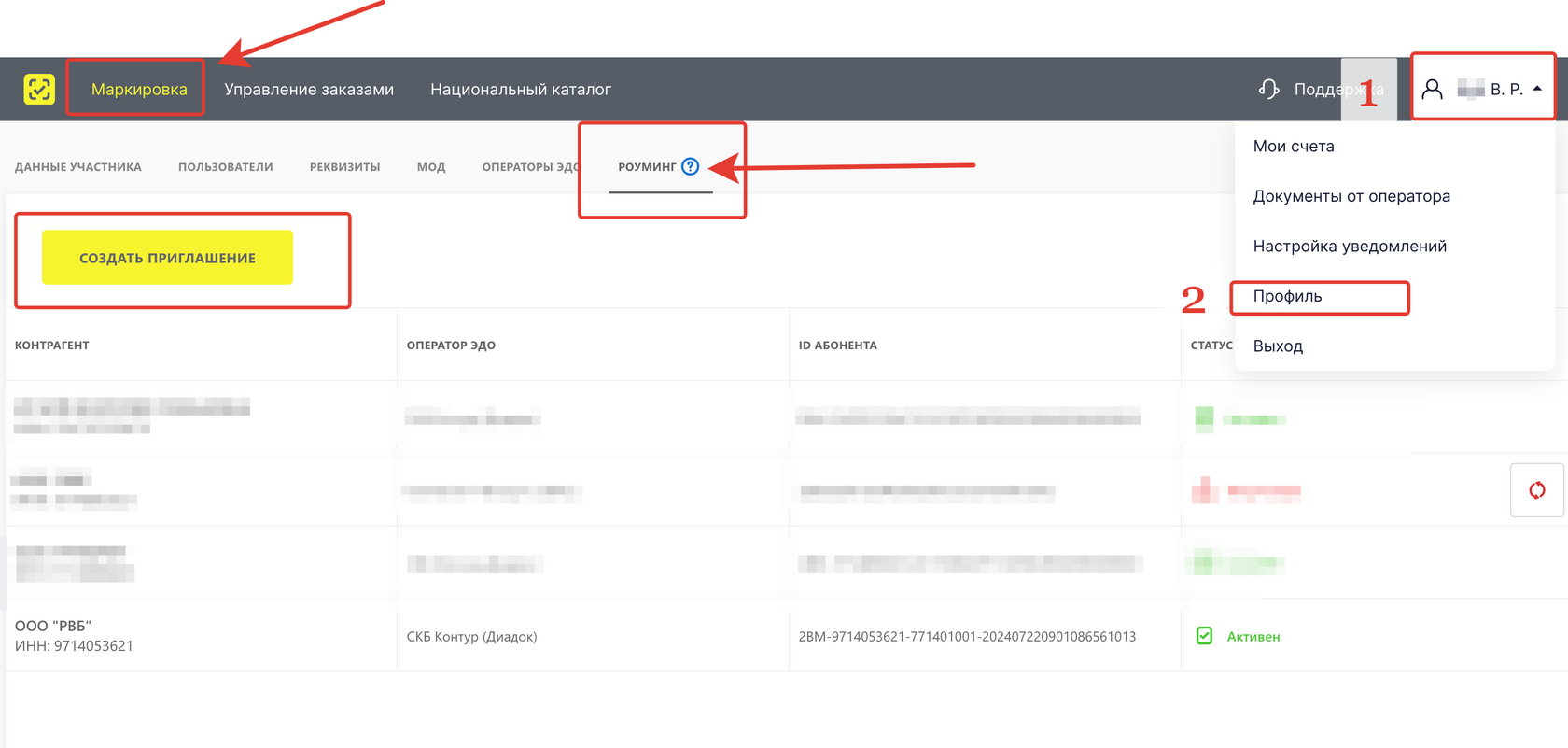The width and height of the screenshot is (1568, 748).
Task: Click the Активен green check icon
Action: 1205,636
